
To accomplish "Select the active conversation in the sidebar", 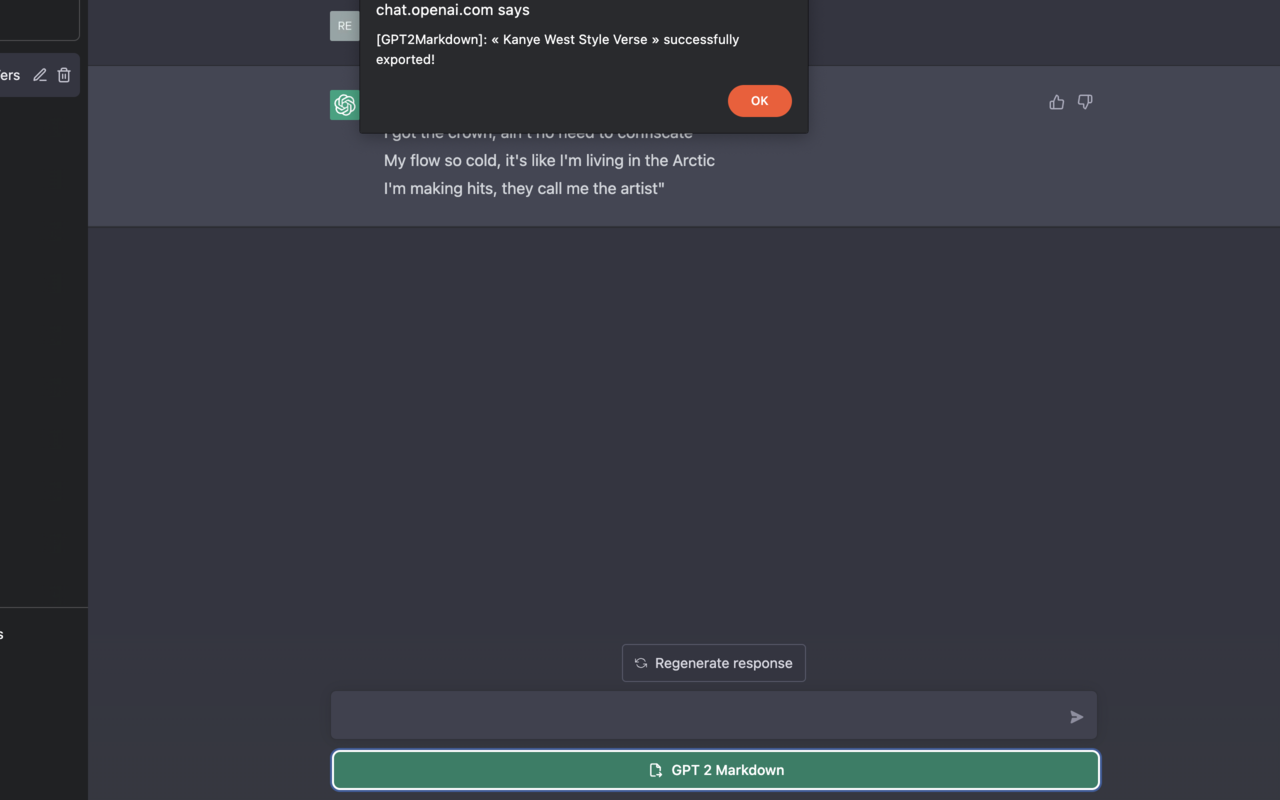I will coord(10,74).
